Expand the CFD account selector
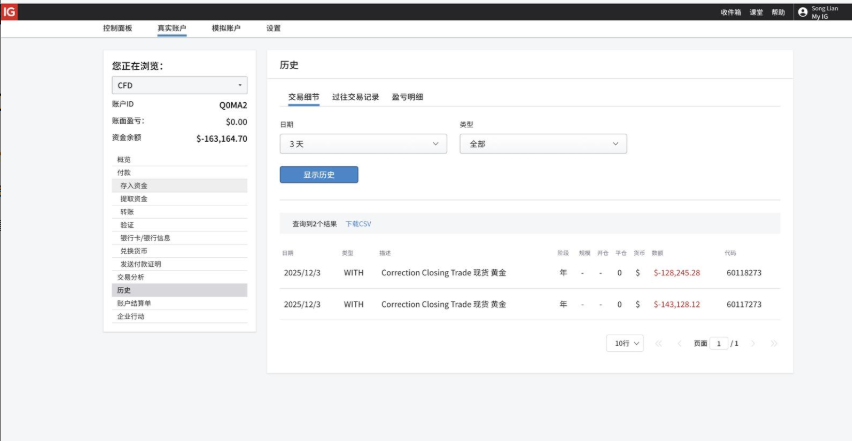Viewport: 852px width, 441px height. click(179, 86)
